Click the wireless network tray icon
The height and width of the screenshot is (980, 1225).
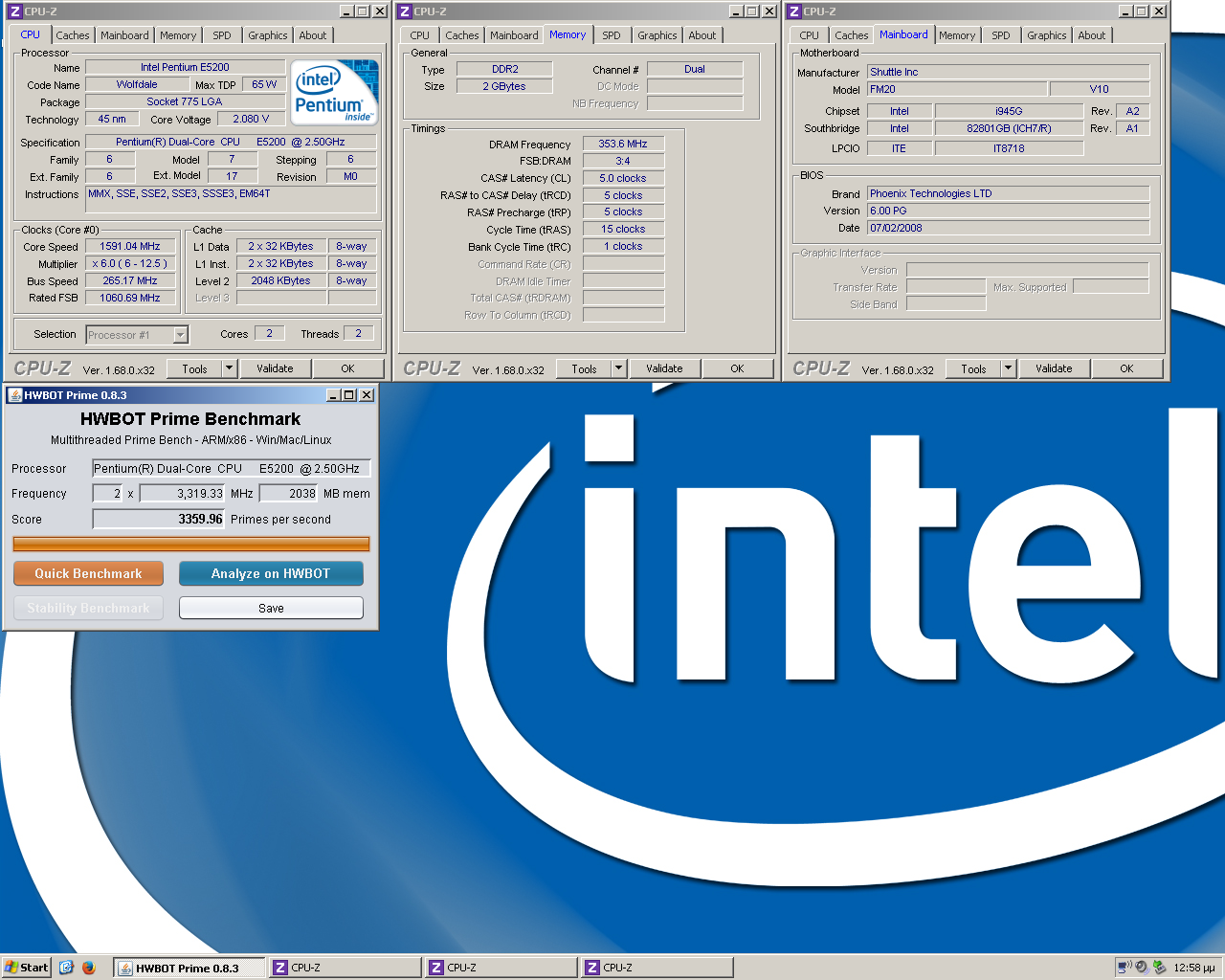1125,968
